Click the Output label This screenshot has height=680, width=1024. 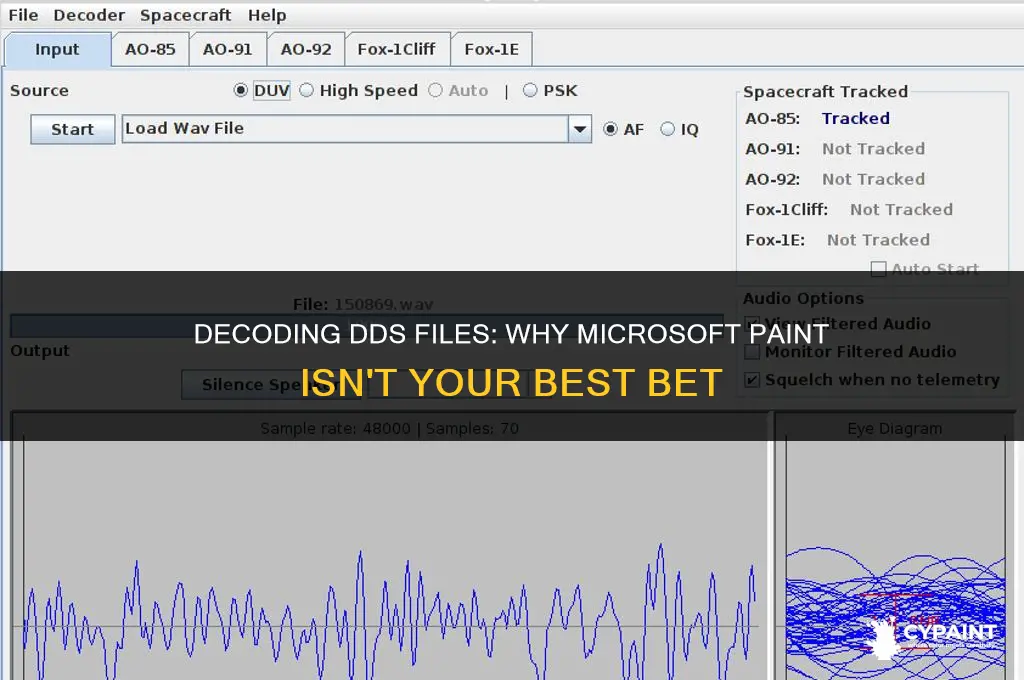pyautogui.click(x=40, y=351)
